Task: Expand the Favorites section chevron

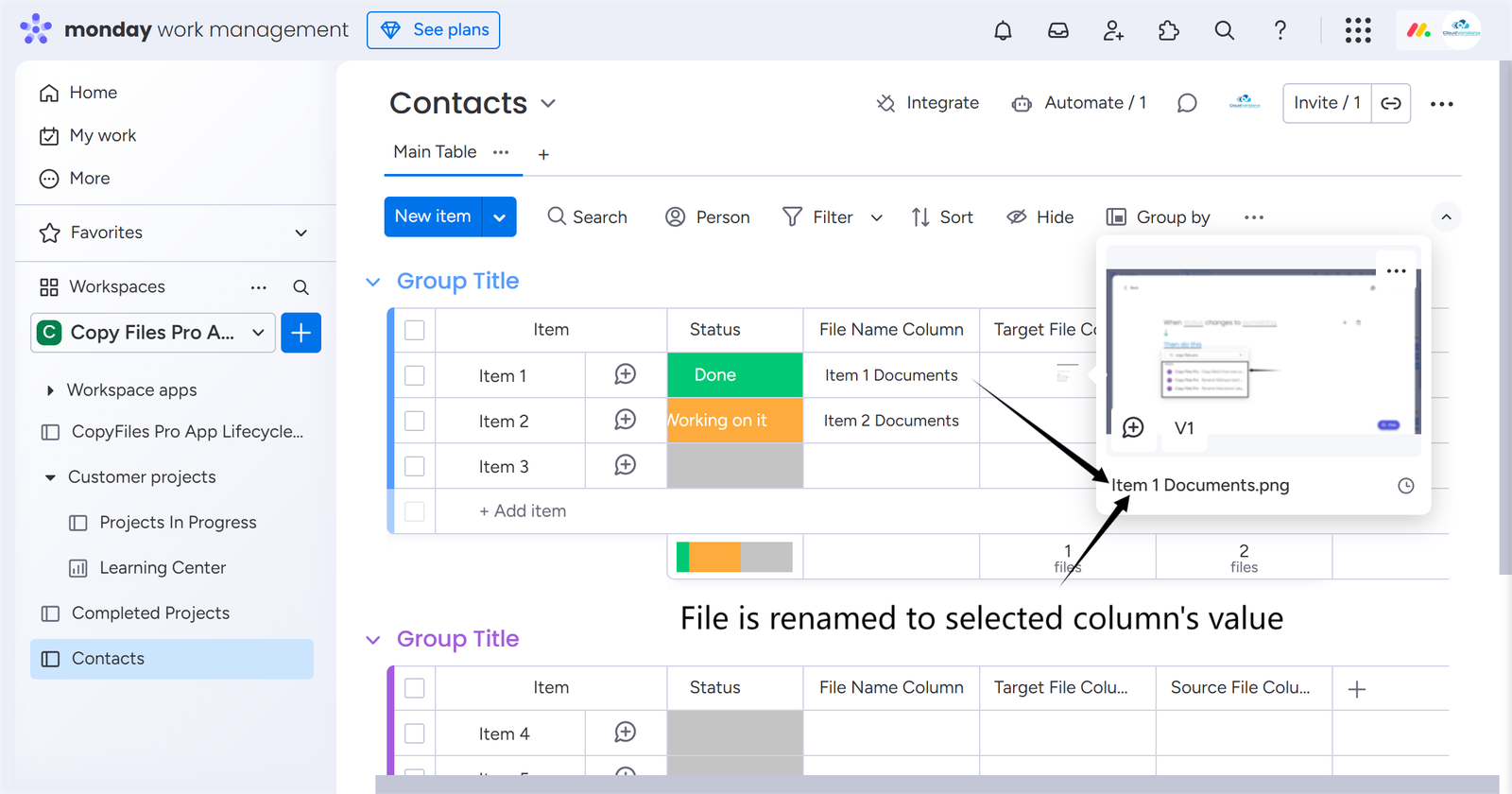Action: [301, 233]
